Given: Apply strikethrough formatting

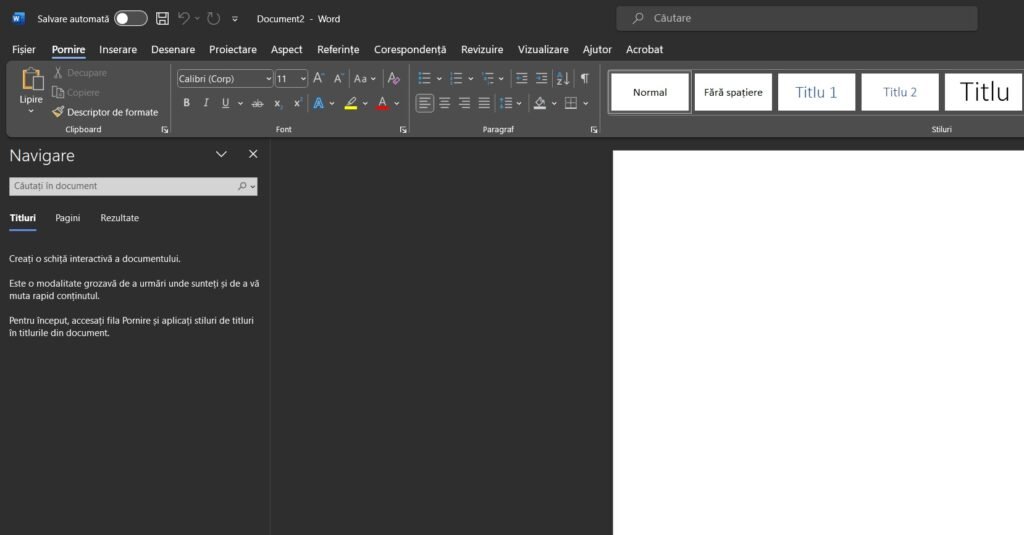Looking at the screenshot, I should coord(257,103).
